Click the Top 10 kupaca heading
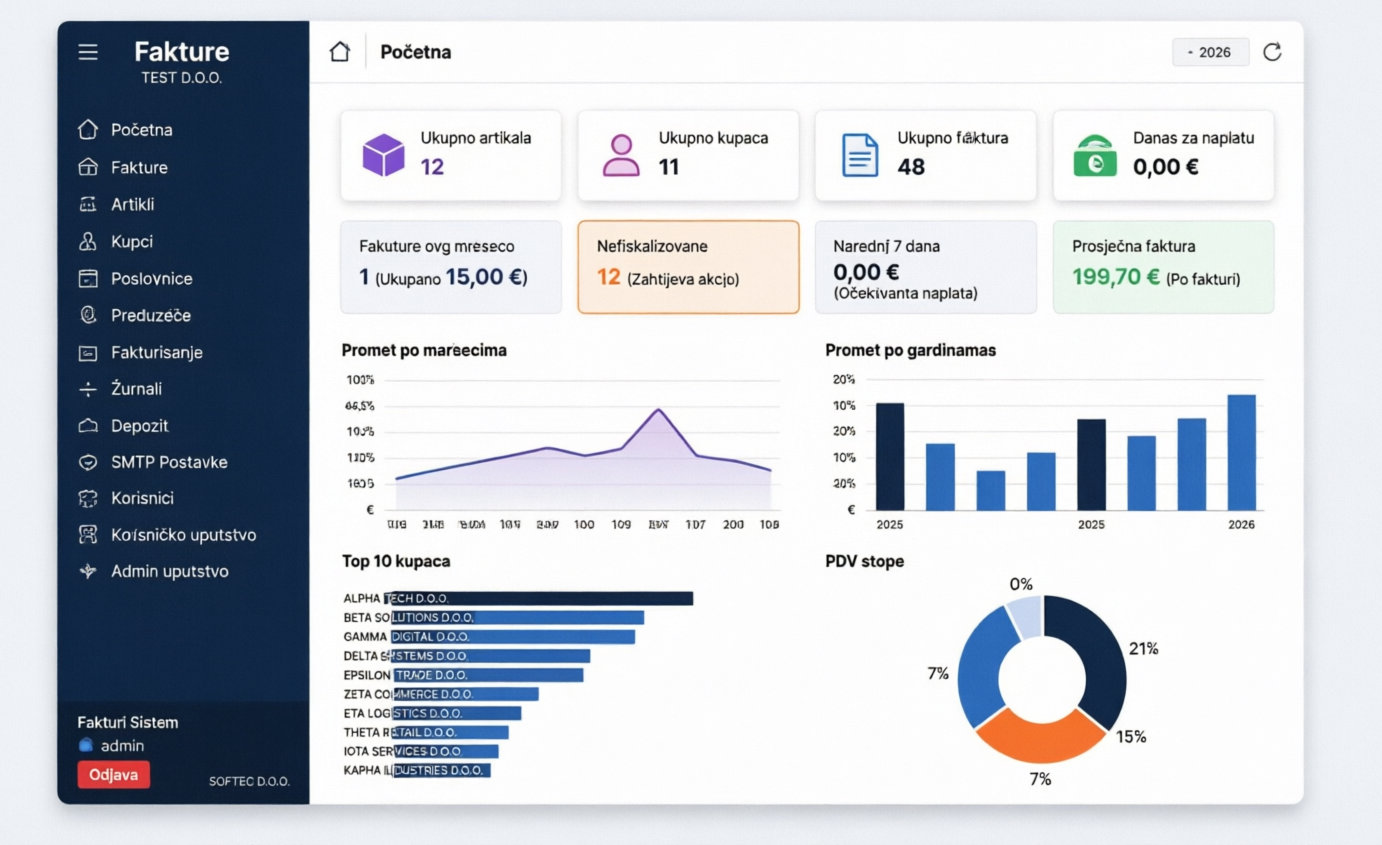This screenshot has width=1382, height=845. 396,562
